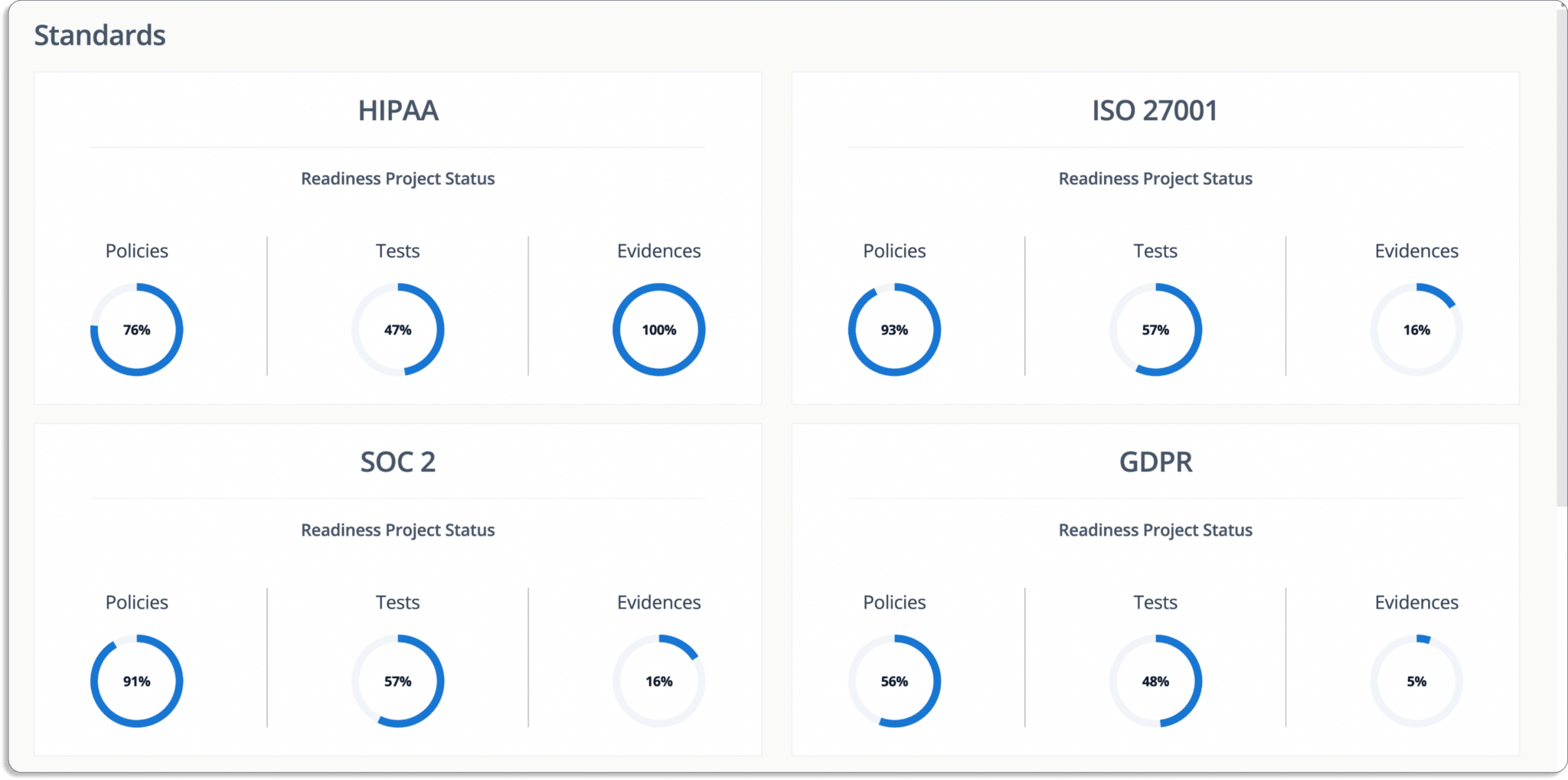
Task: Open the SOC 2 Tests 57% ring
Action: coord(398,681)
